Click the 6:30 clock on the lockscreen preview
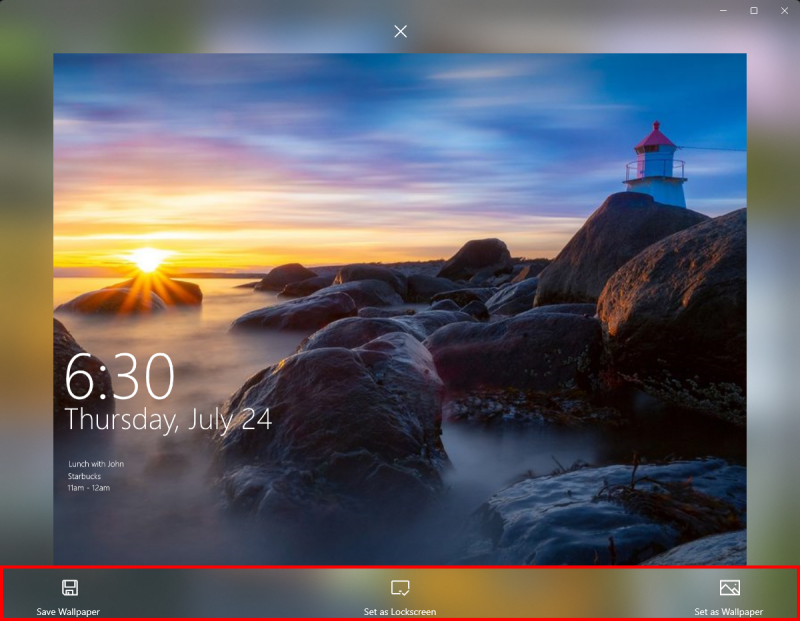The height and width of the screenshot is (621, 800). tap(116, 377)
